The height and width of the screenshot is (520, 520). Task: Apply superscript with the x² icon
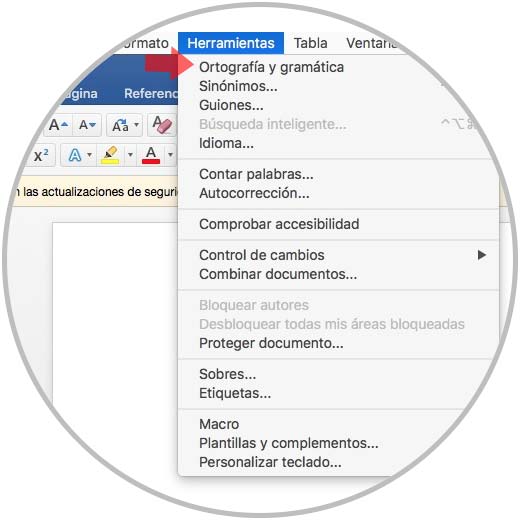pyautogui.click(x=41, y=155)
